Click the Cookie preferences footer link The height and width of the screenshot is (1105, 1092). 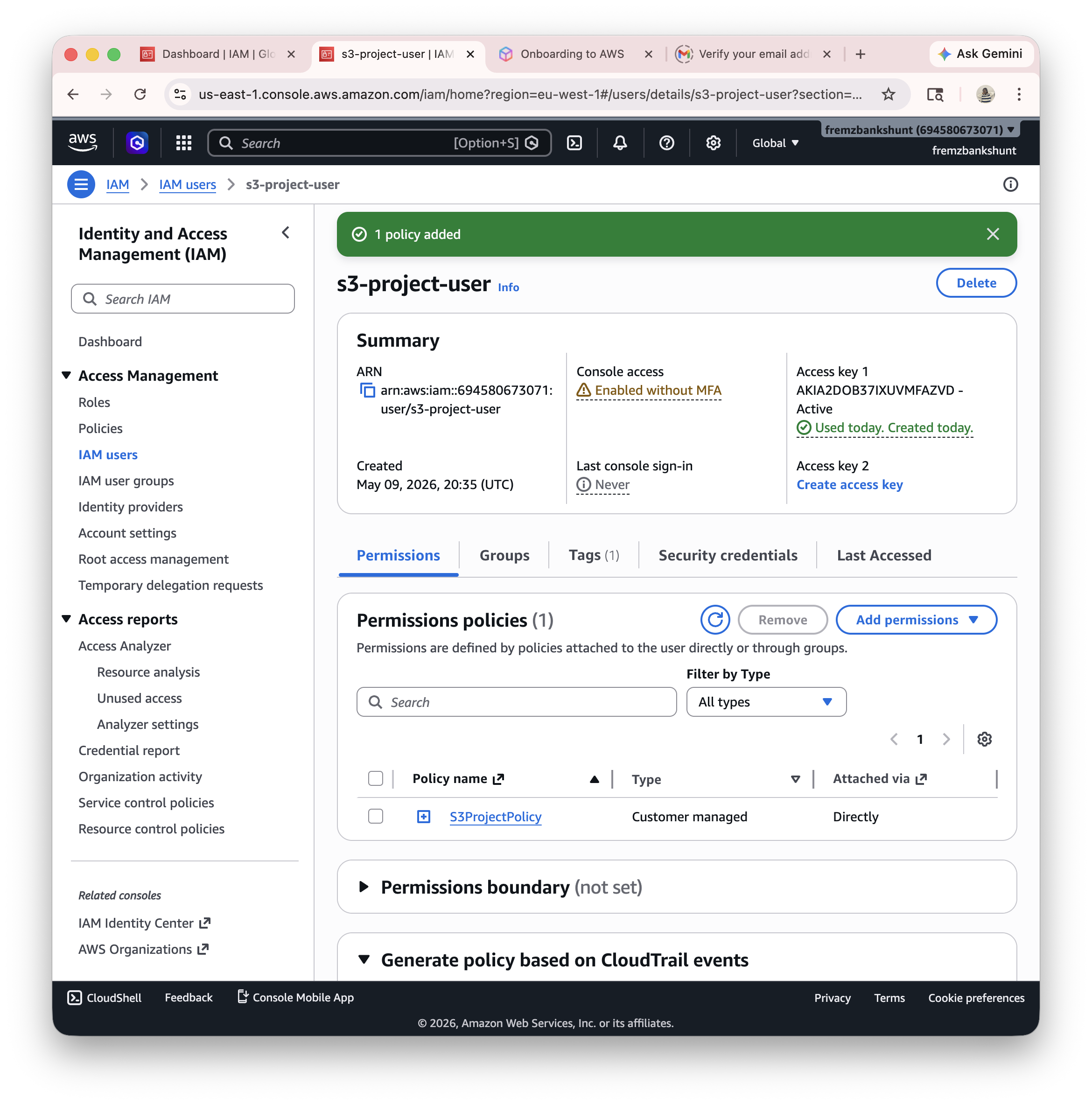[x=976, y=998]
